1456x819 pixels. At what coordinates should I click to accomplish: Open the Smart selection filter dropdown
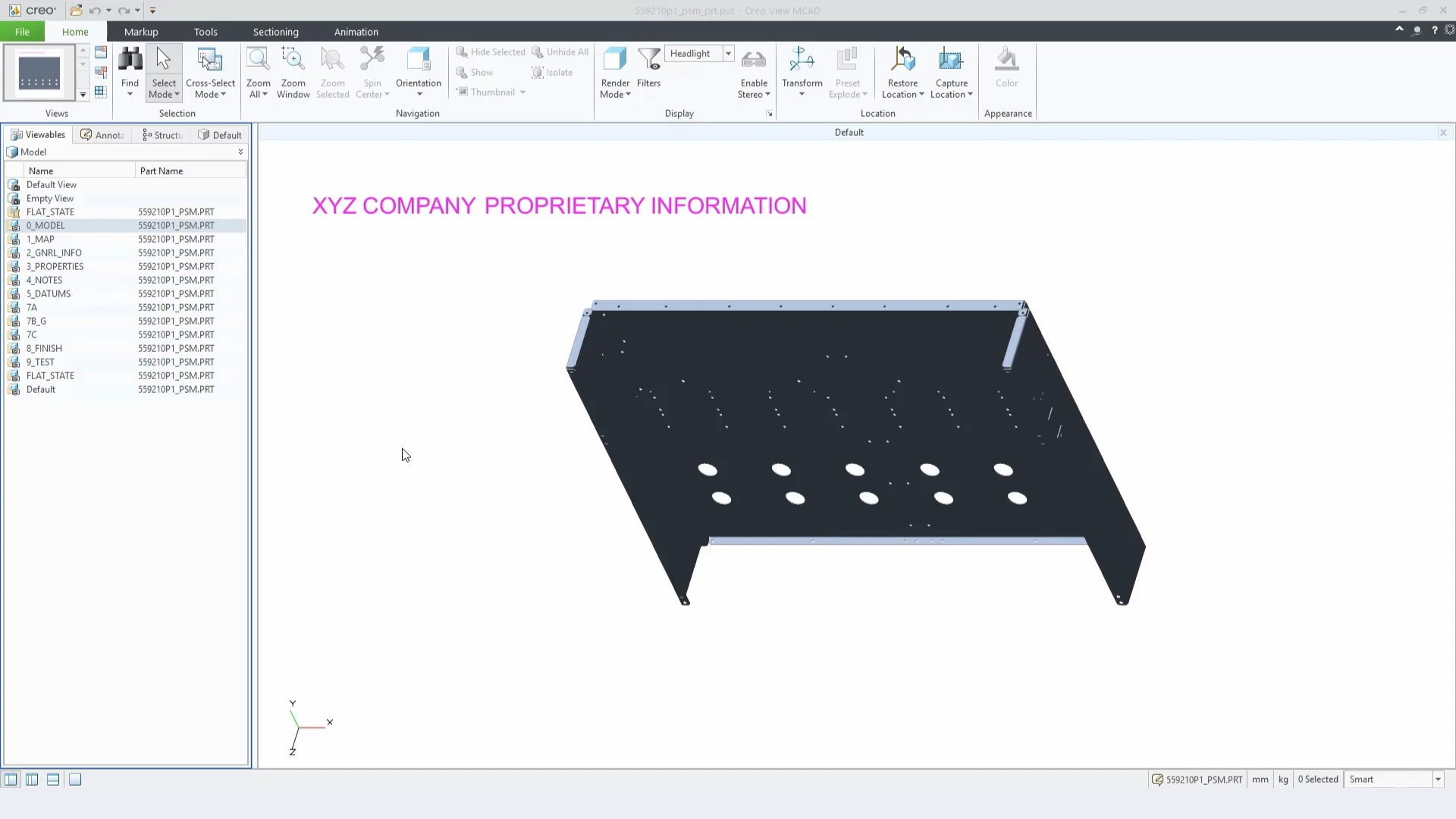pyautogui.click(x=1438, y=780)
